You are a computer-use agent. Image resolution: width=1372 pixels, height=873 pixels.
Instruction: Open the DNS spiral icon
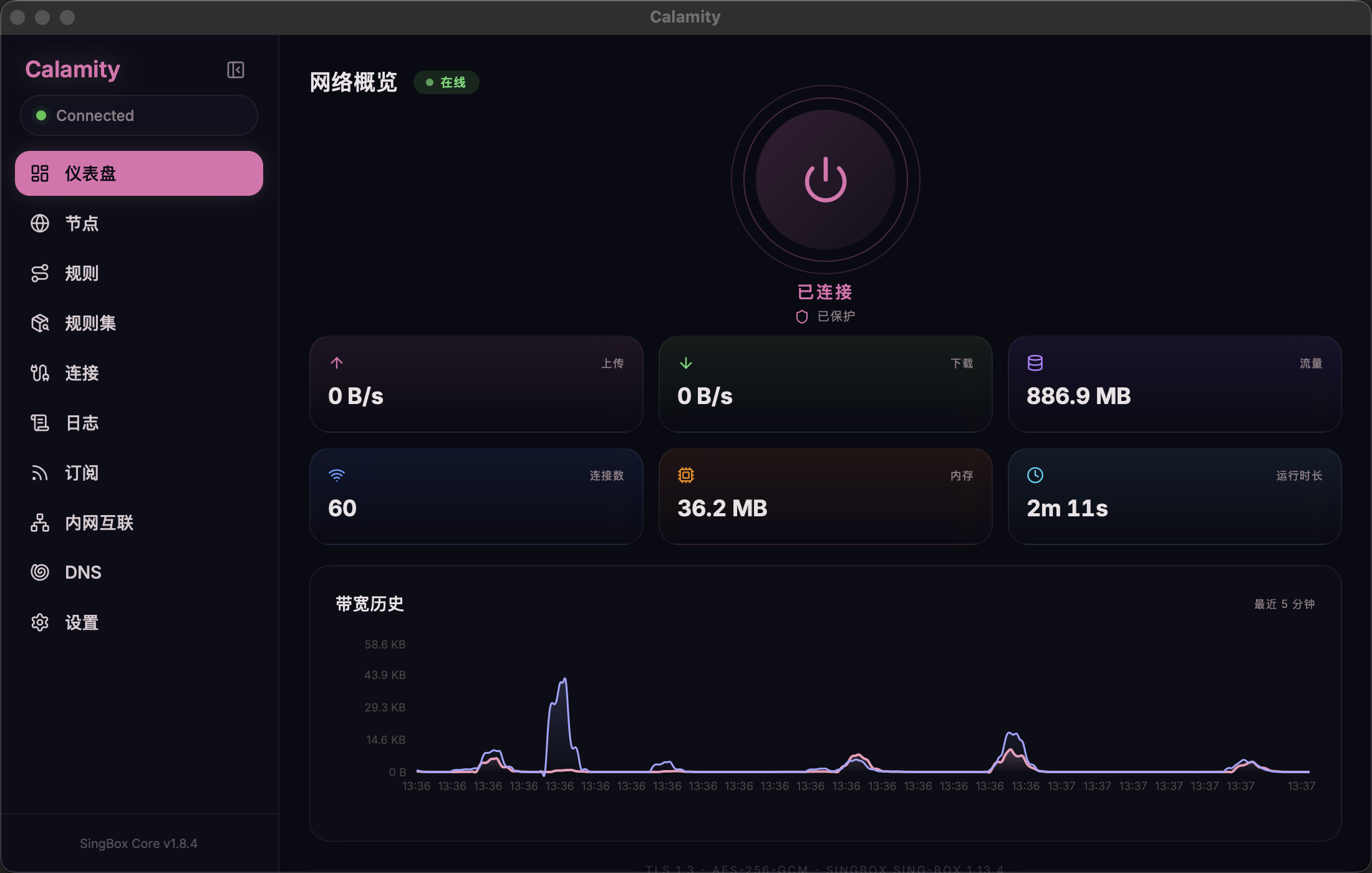pyautogui.click(x=40, y=572)
